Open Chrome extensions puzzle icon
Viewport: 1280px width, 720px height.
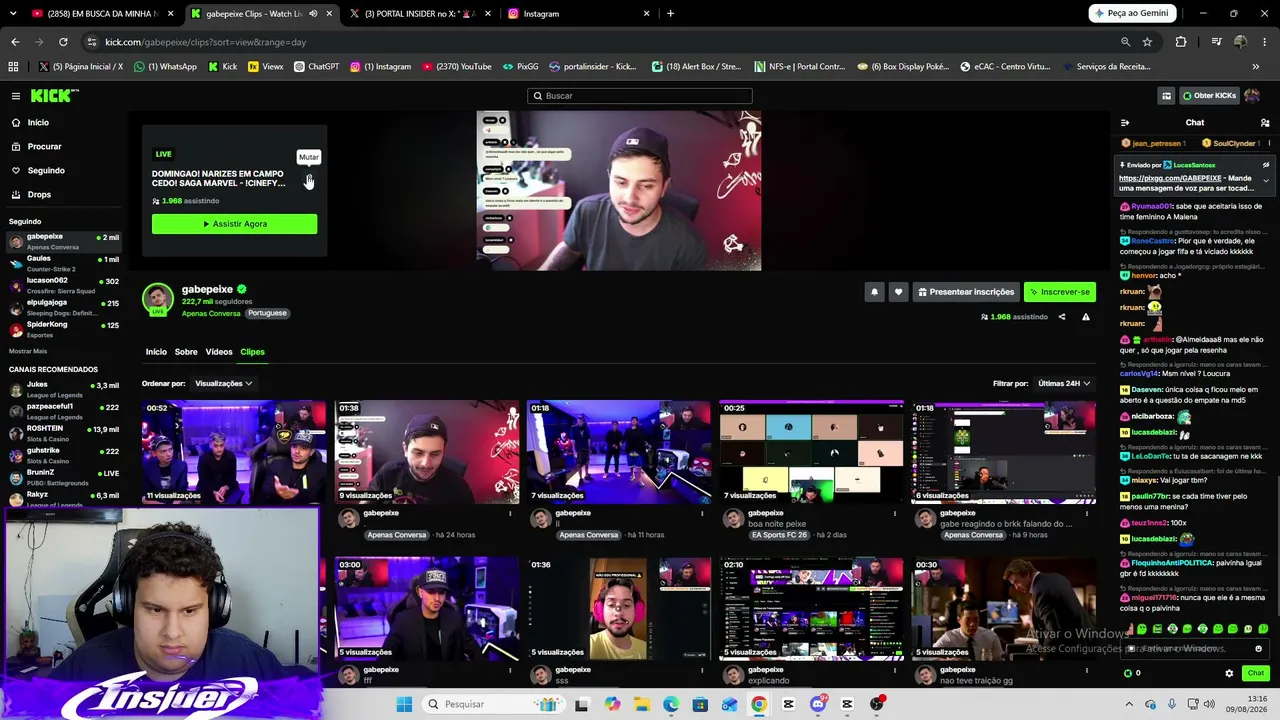1181,42
